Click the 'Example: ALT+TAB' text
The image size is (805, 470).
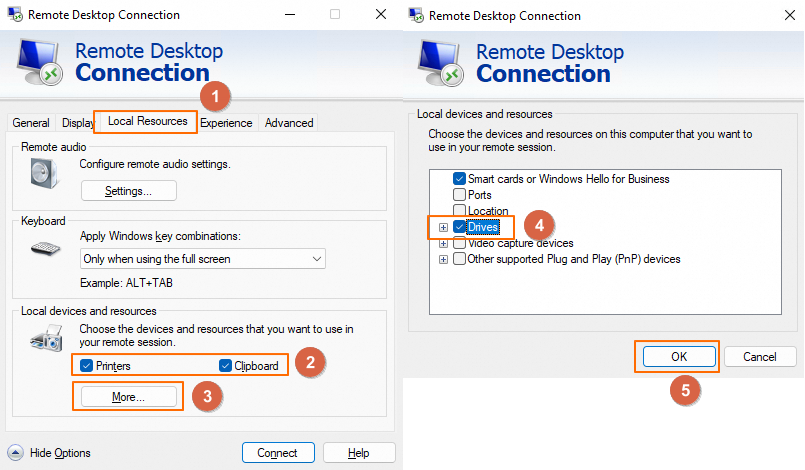pos(126,283)
